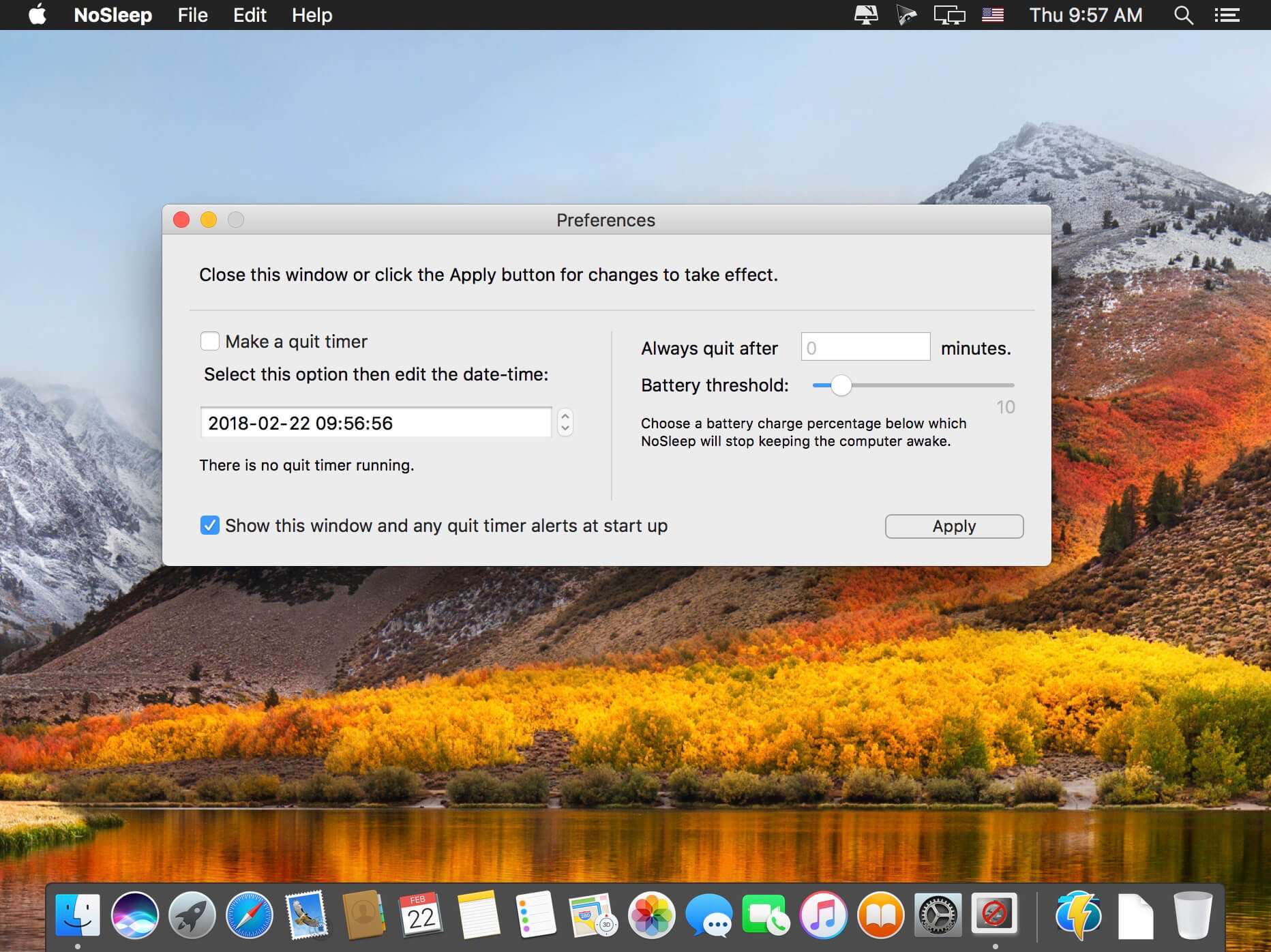Uncheck Show this window at start up
1271x952 pixels.
(210, 525)
